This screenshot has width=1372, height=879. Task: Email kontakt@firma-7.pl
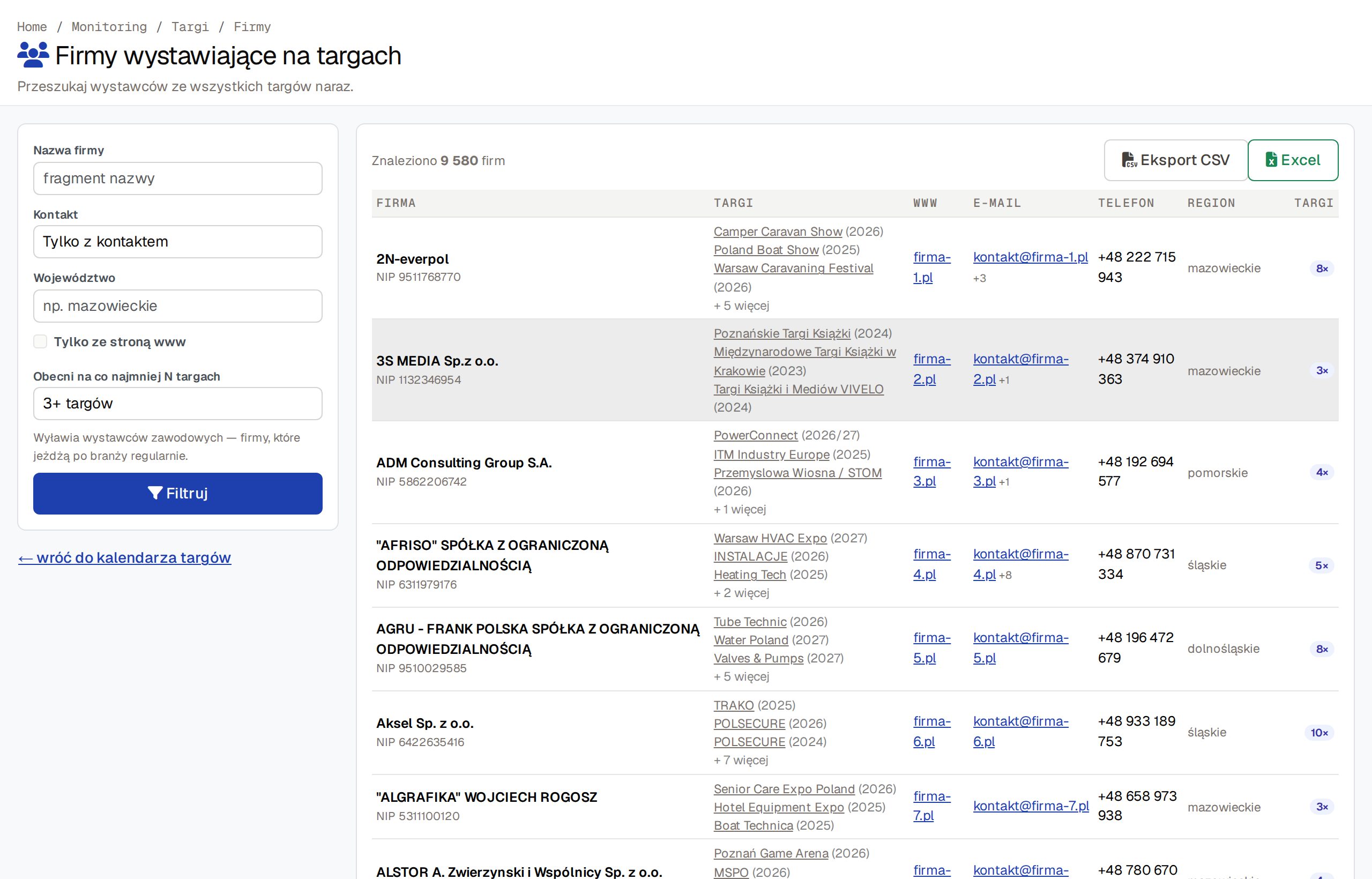point(1031,807)
